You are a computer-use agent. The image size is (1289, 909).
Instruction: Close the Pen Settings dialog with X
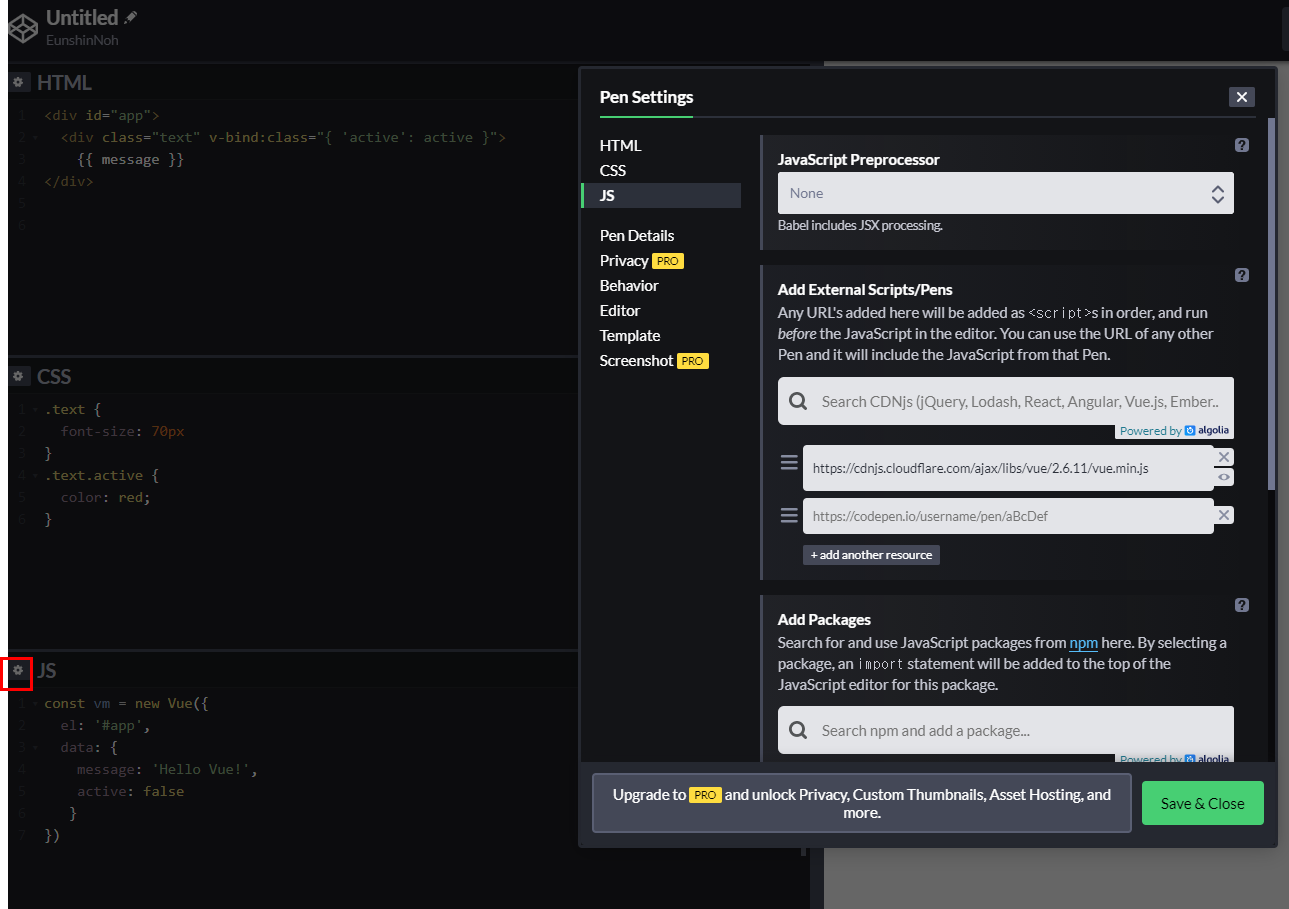(x=1242, y=97)
